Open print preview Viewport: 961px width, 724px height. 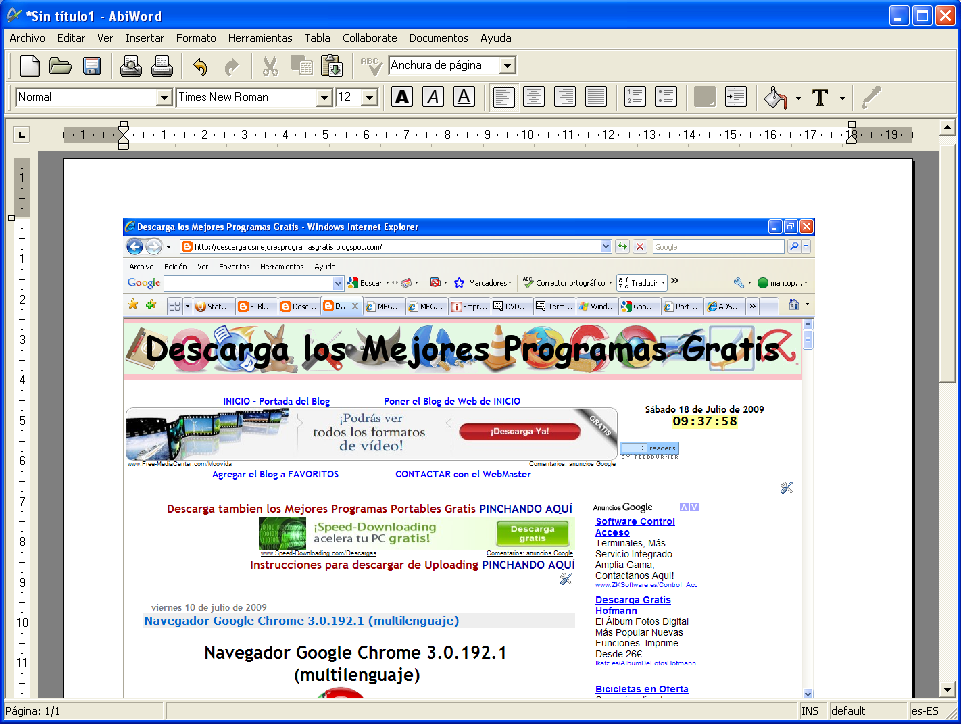[x=131, y=66]
